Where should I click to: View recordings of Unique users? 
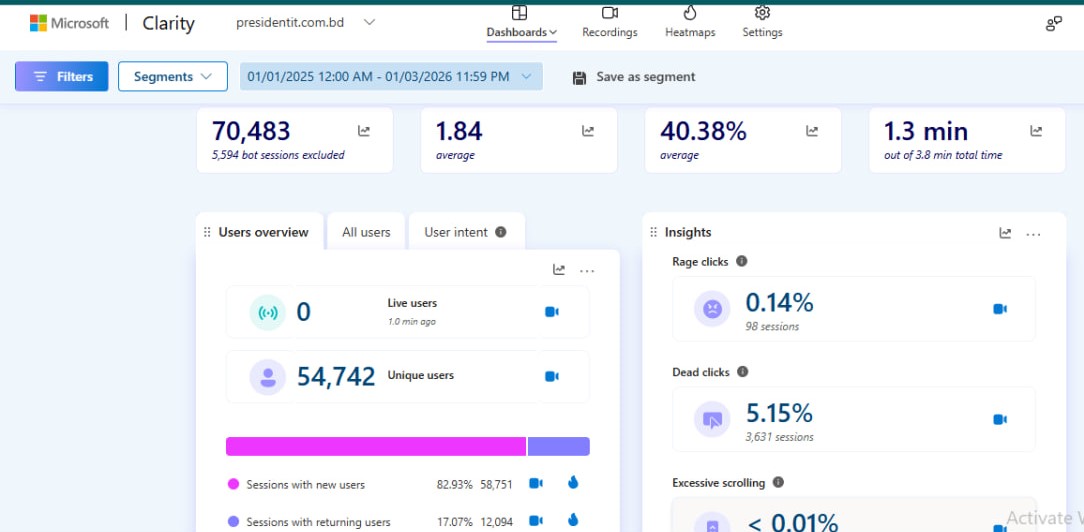551,376
